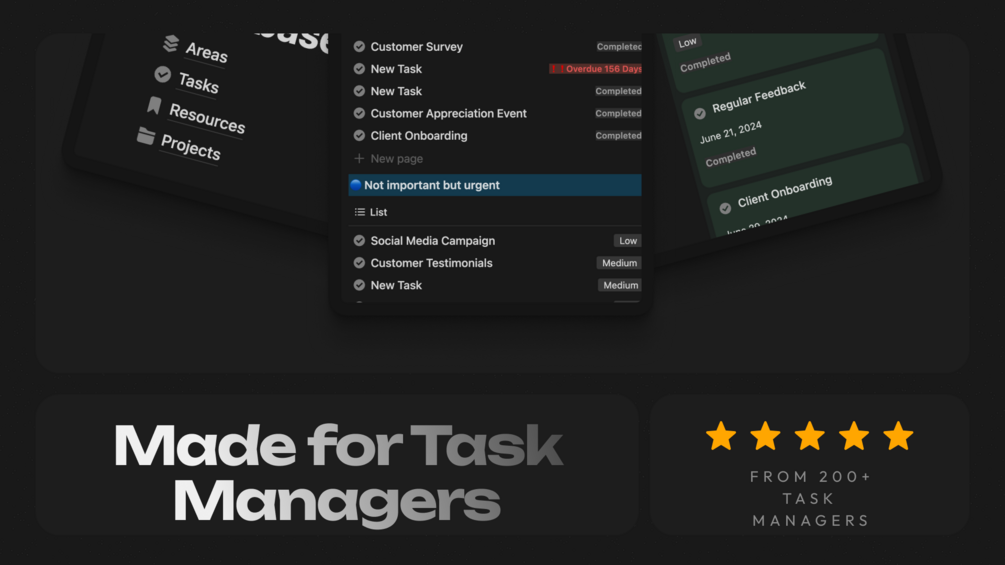
Task: Open the Areas stack icon
Action: [x=170, y=44]
